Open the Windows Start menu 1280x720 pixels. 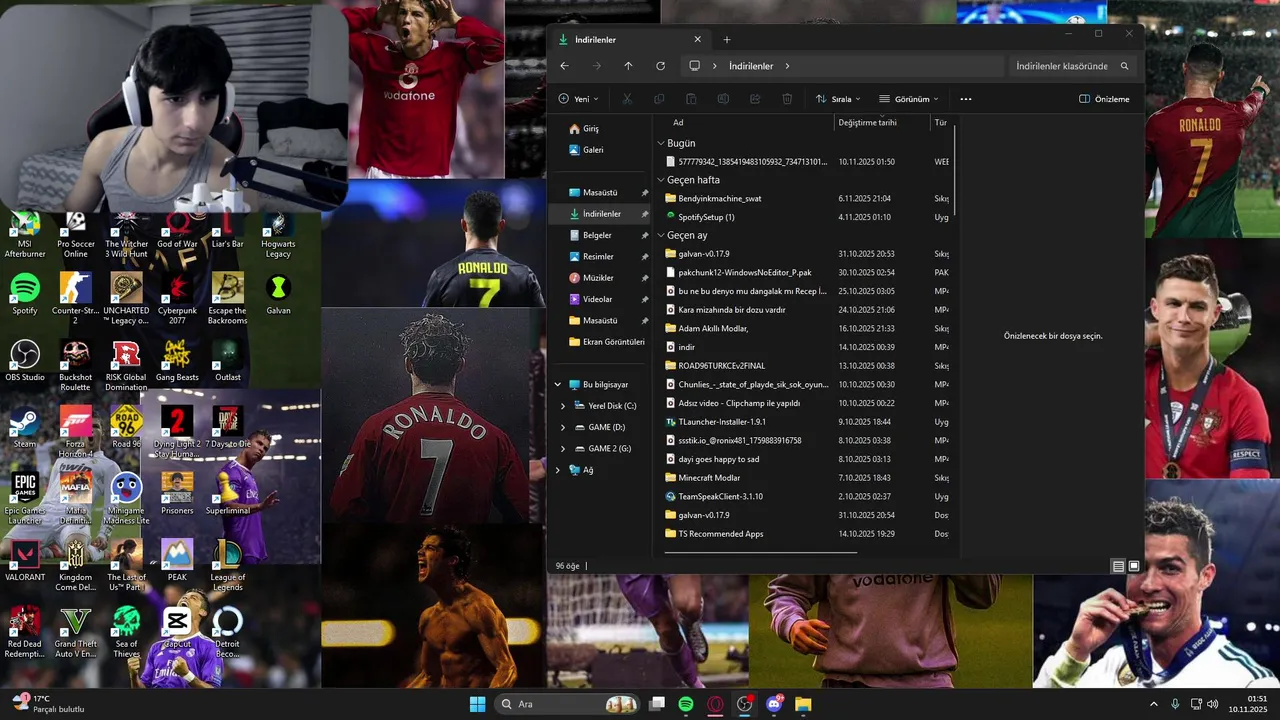pyautogui.click(x=477, y=704)
